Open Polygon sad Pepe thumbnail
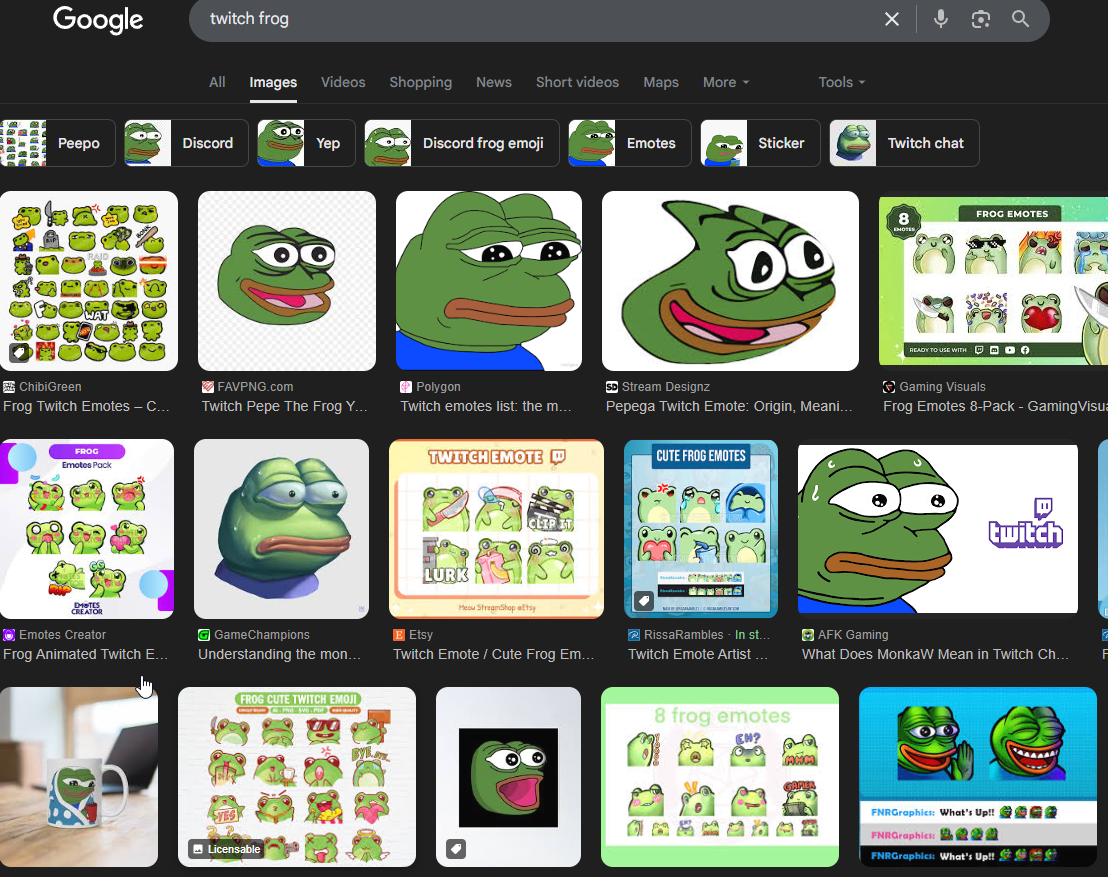The width and height of the screenshot is (1108, 877). click(x=489, y=281)
